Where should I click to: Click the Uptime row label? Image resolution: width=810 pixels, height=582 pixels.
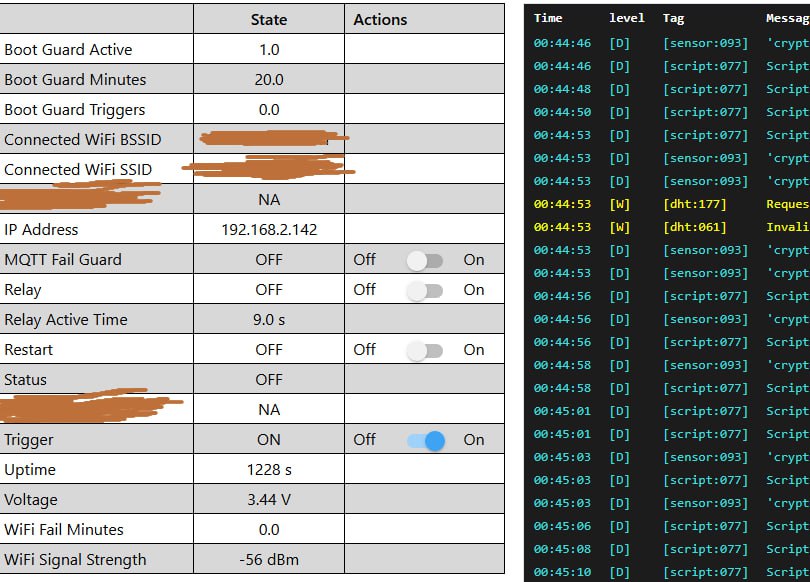click(x=30, y=469)
